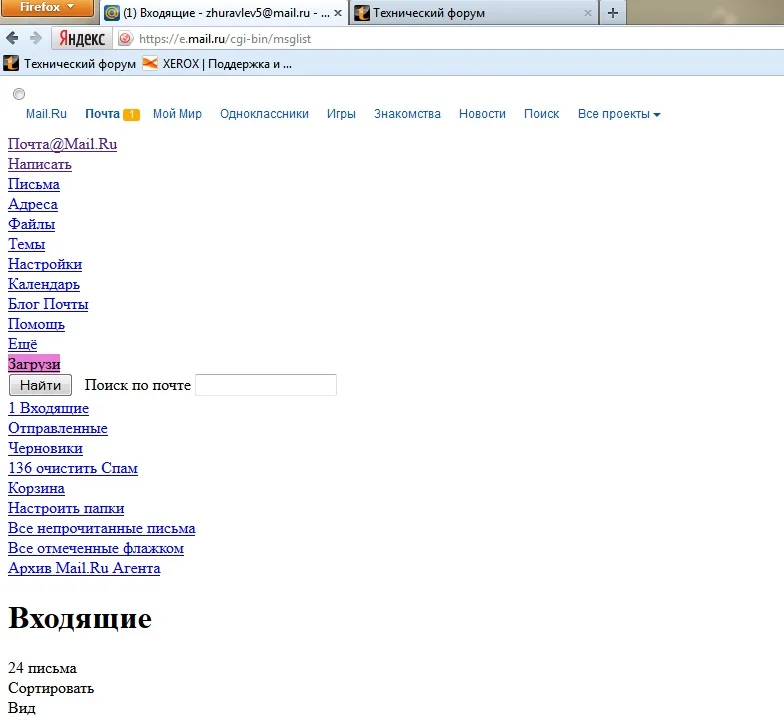Go back using the browser back arrow

coord(12,38)
